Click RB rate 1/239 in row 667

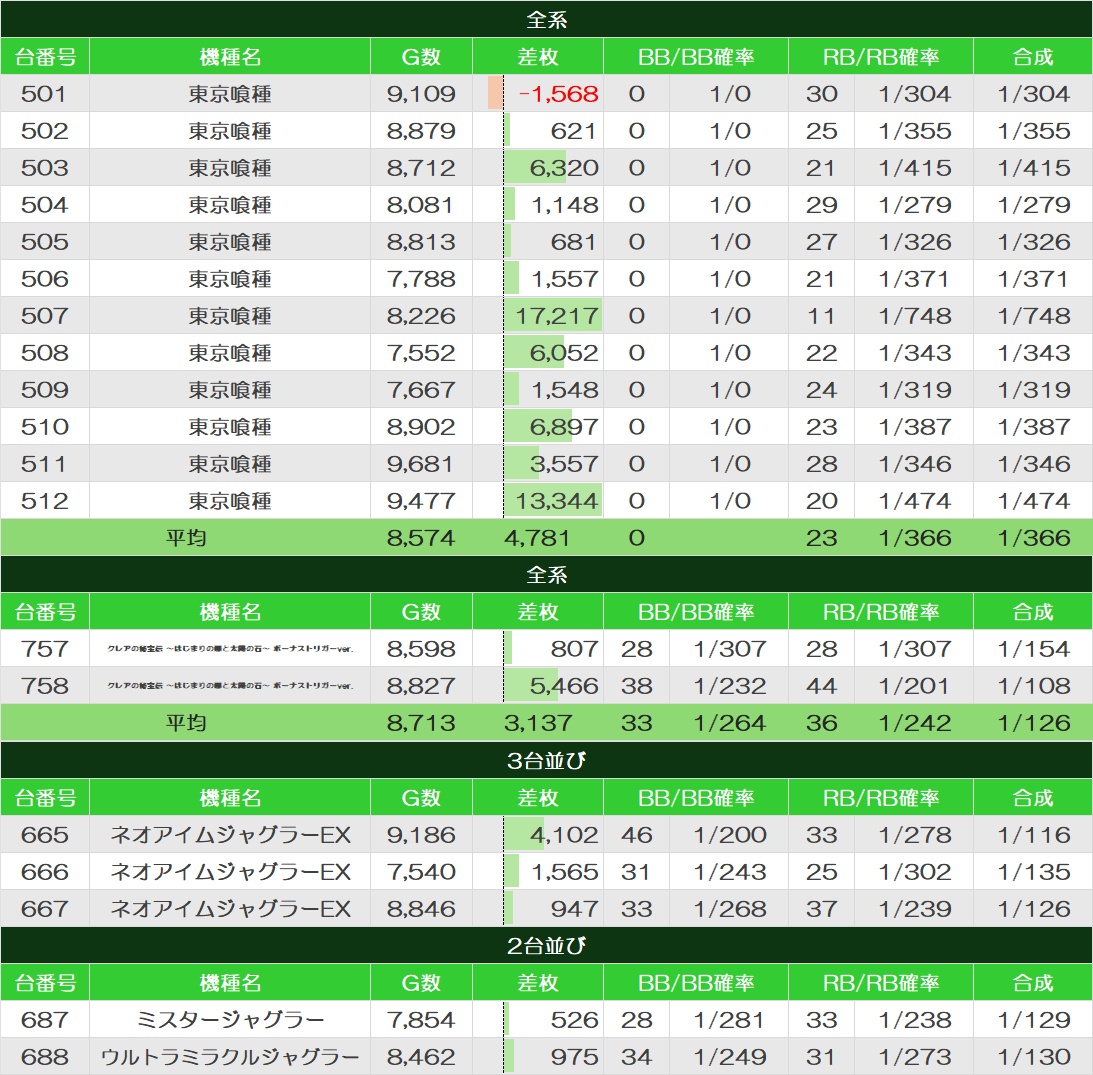coord(915,908)
